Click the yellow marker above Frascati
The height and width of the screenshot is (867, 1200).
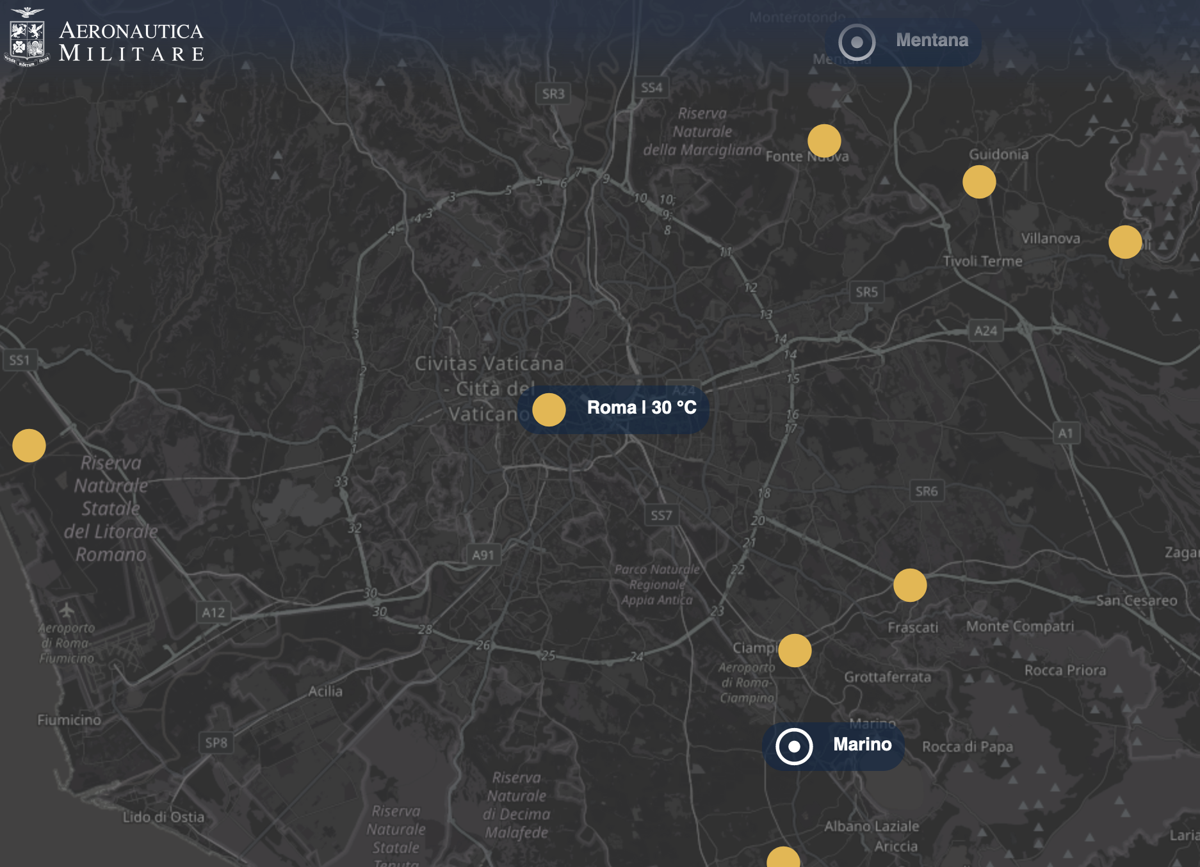pyautogui.click(x=910, y=585)
